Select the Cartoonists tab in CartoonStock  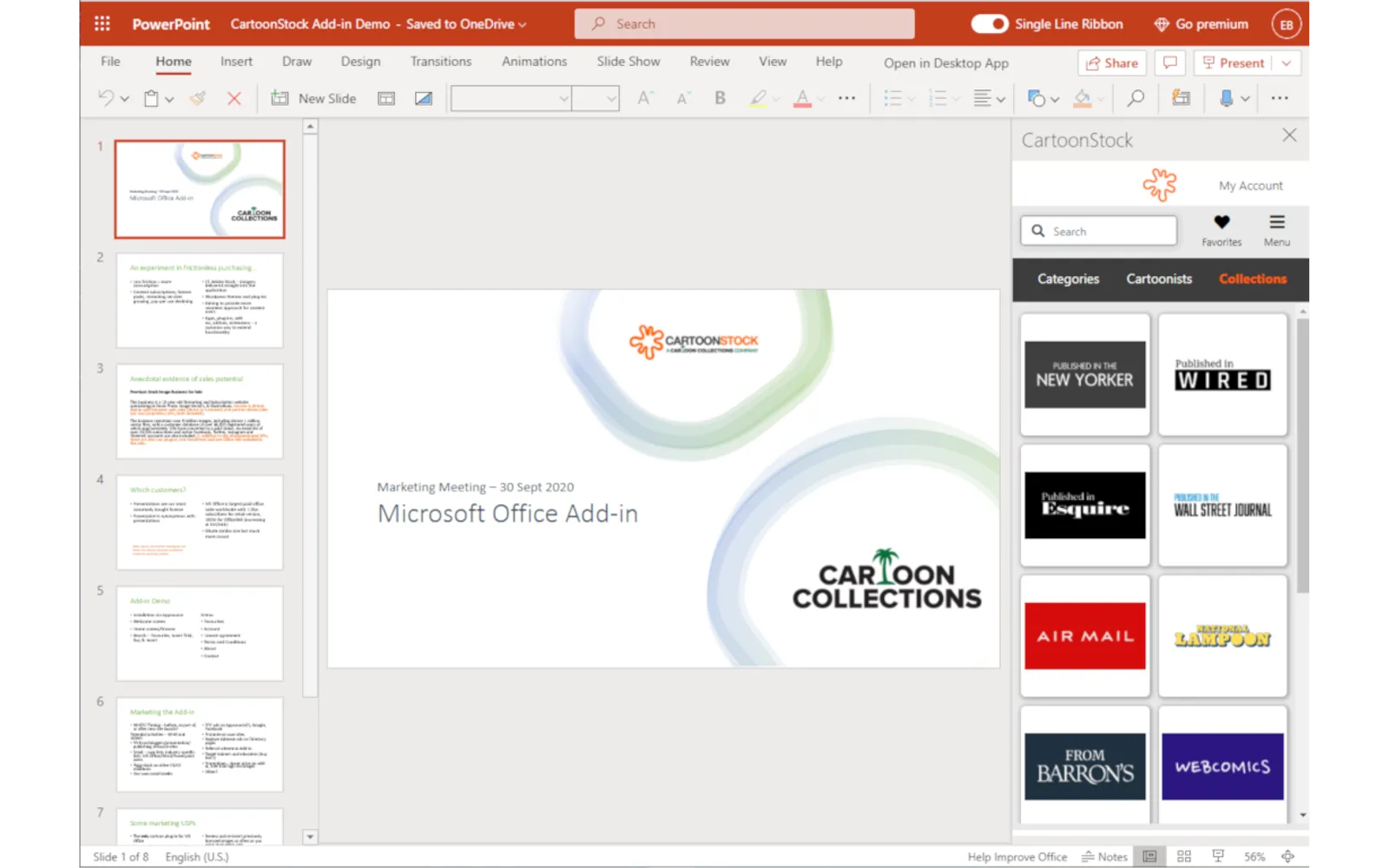1159,279
